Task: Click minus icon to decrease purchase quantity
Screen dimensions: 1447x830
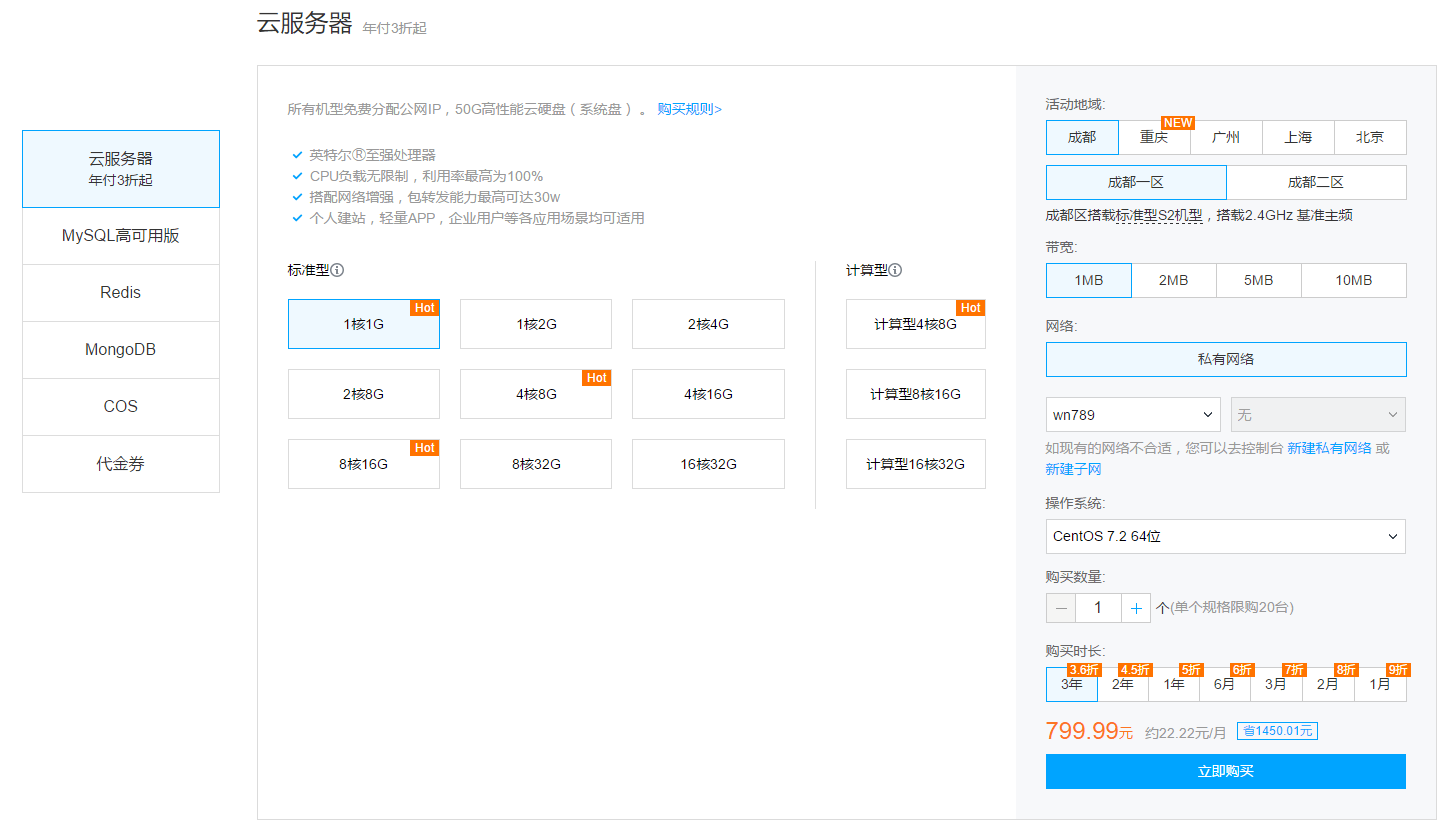Action: coord(1061,608)
